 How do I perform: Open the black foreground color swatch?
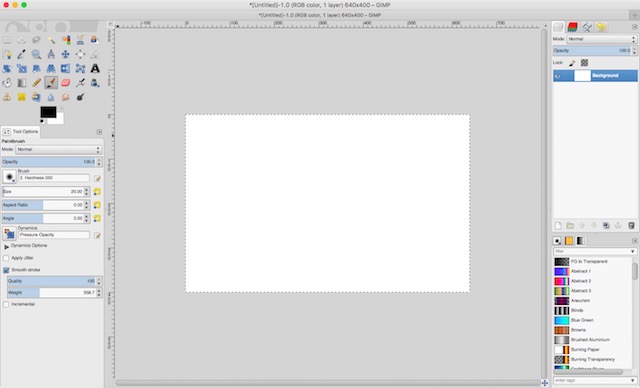pos(48,112)
